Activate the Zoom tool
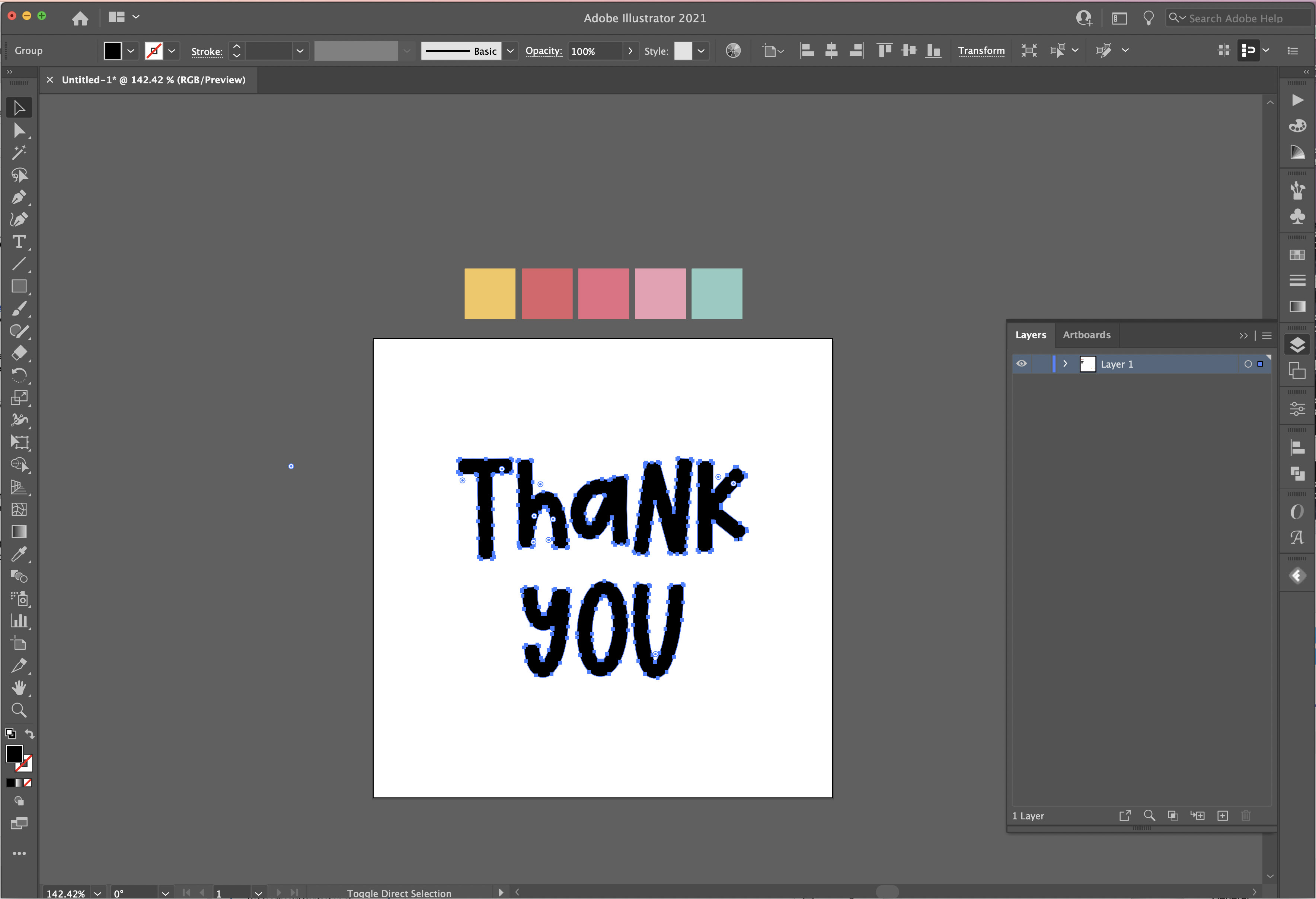Viewport: 1316px width, 899px height. (19, 710)
